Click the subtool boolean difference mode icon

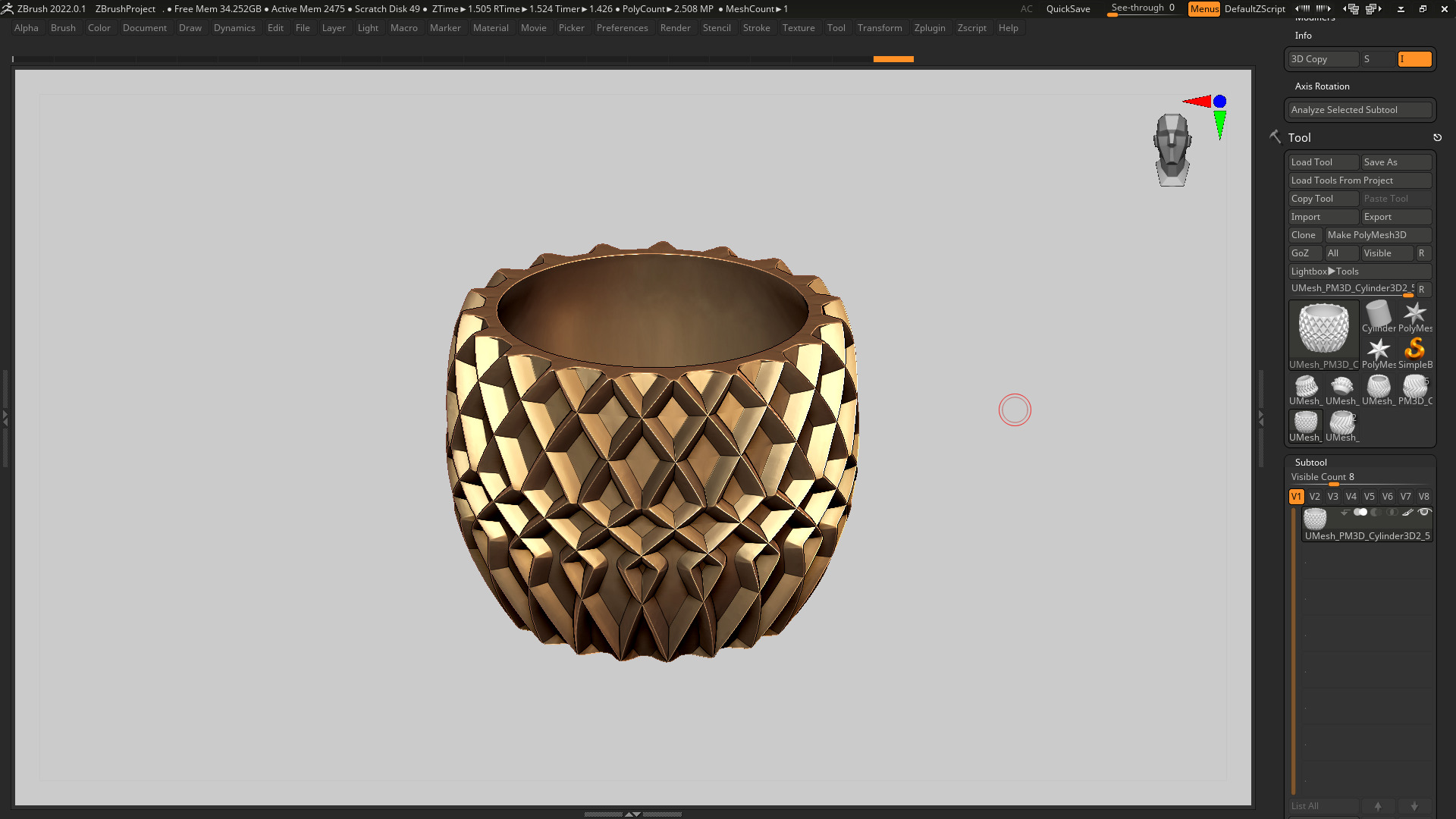point(1376,513)
